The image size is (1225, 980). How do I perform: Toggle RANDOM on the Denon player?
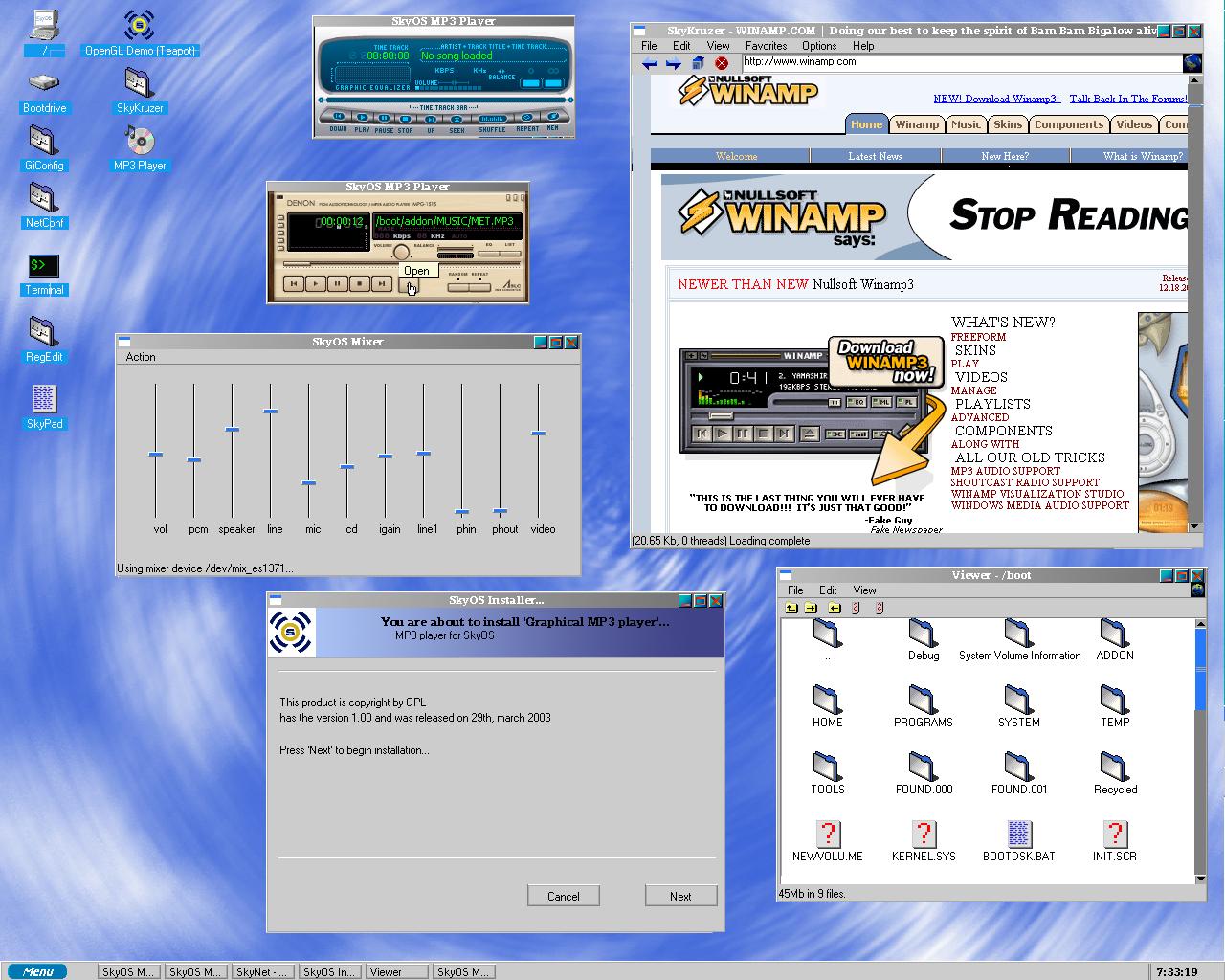458,287
